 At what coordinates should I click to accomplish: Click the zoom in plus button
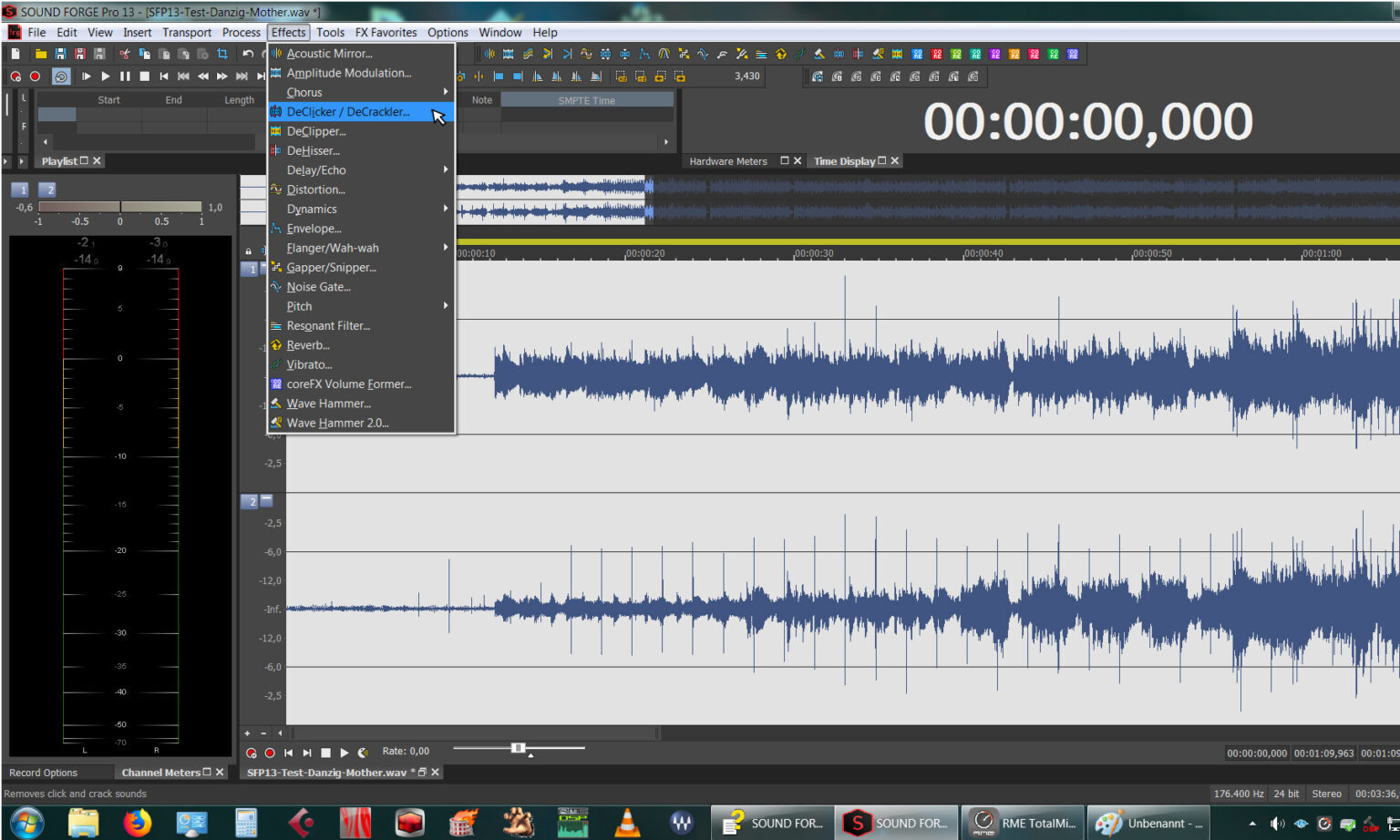pyautogui.click(x=247, y=732)
